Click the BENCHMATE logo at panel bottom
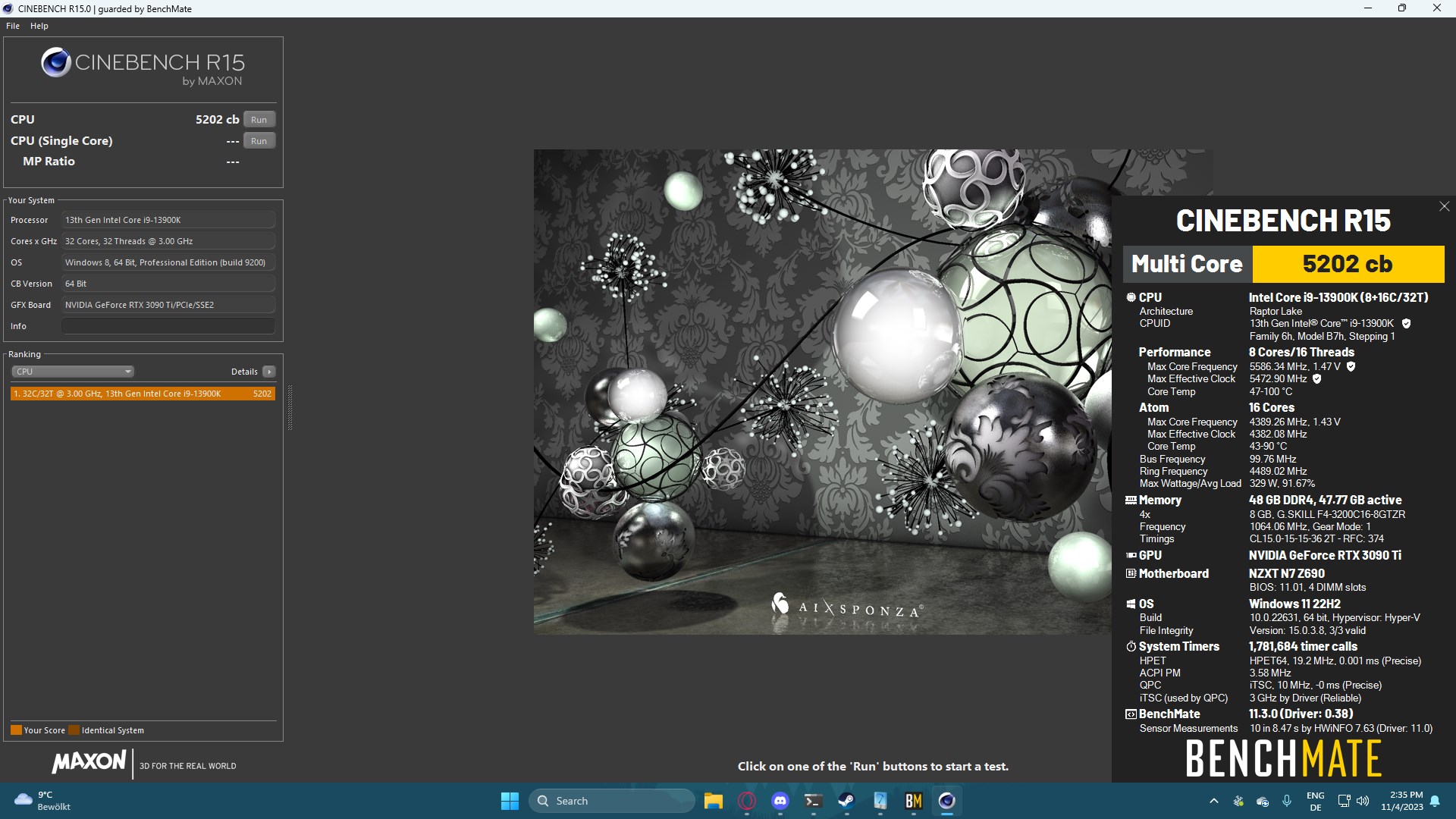The height and width of the screenshot is (819, 1456). 1283,758
